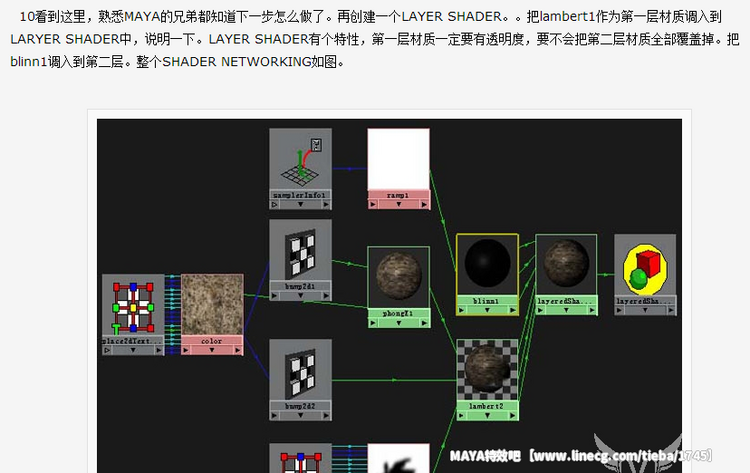This screenshot has height=473, width=750.
Task: Select the phongE1 material sphere swatch
Action: click(x=398, y=277)
